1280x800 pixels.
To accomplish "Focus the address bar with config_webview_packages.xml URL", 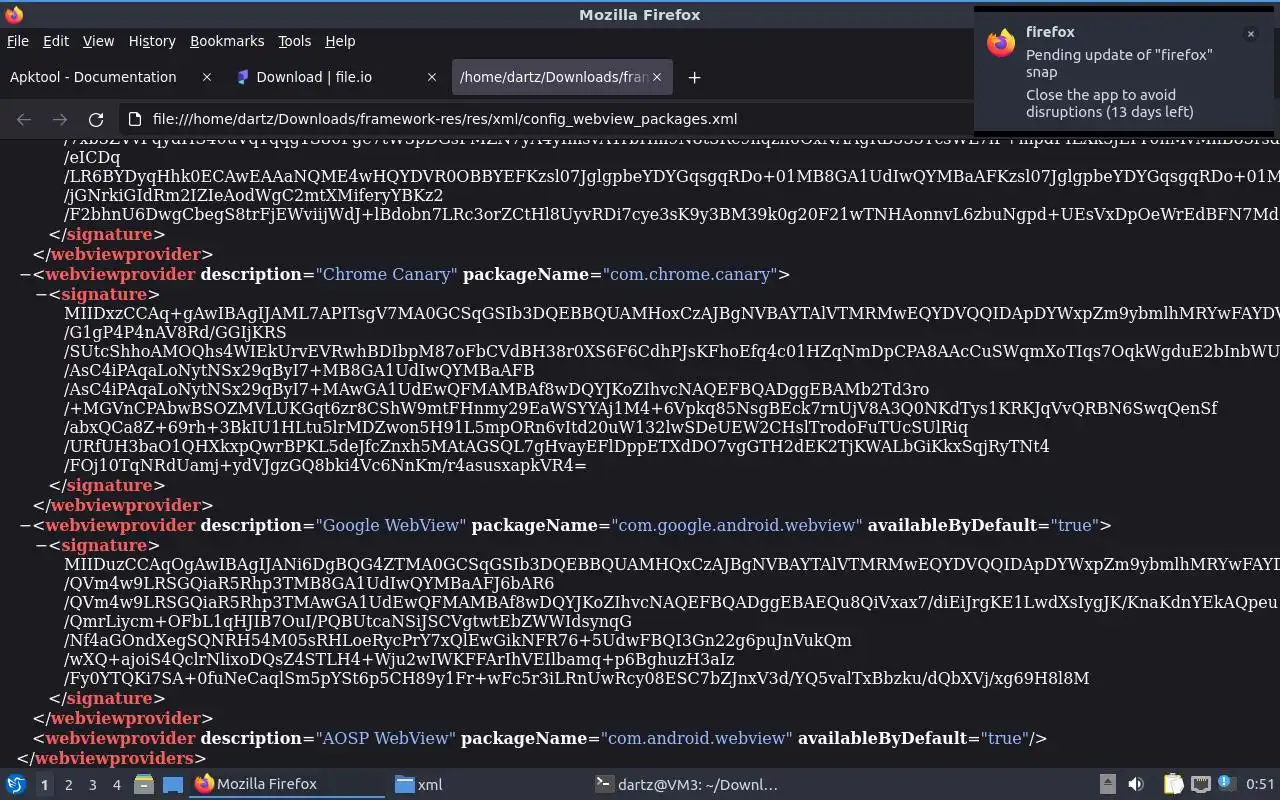I will click(445, 119).
